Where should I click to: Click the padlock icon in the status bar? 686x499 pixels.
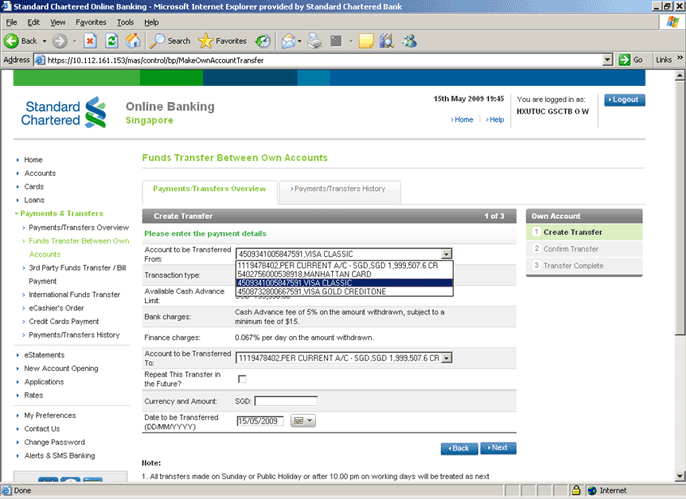(x=576, y=490)
